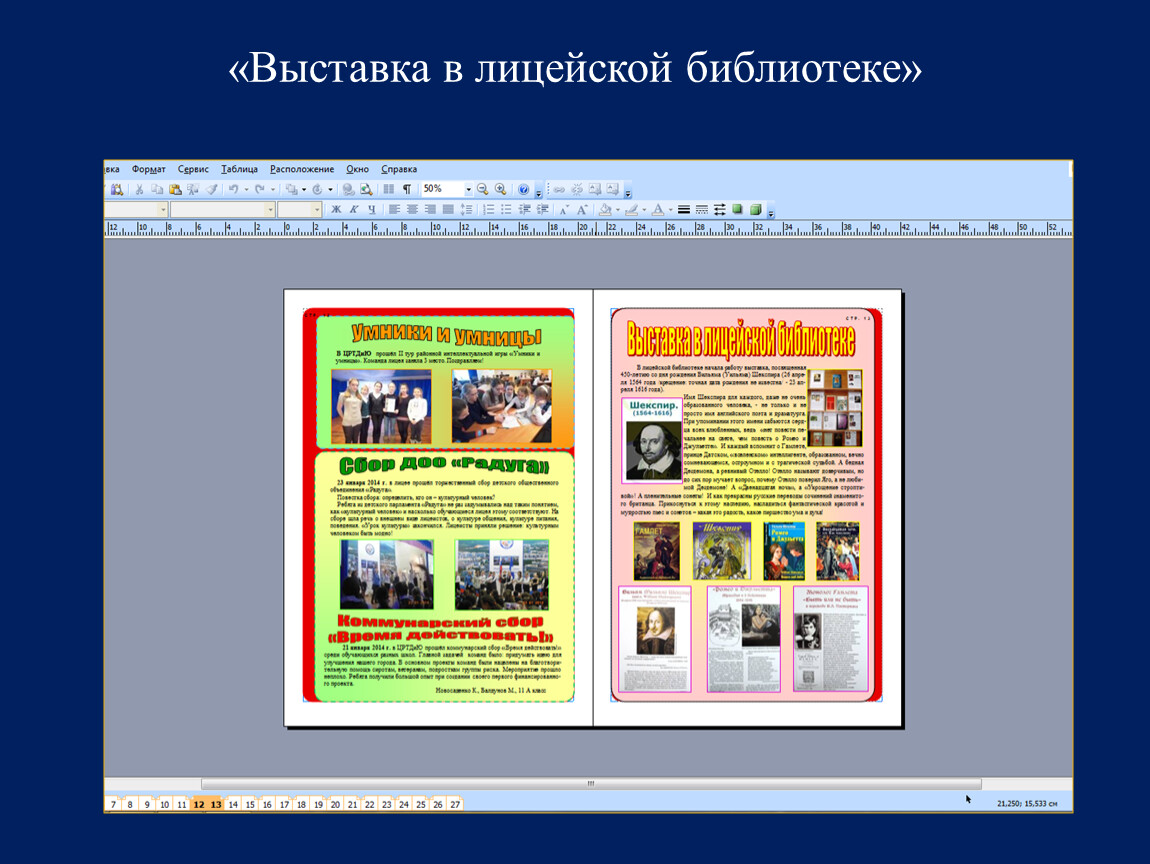Image resolution: width=1150 pixels, height=864 pixels.
Task: Apply Shadow Style using the green square icon
Action: 738,209
